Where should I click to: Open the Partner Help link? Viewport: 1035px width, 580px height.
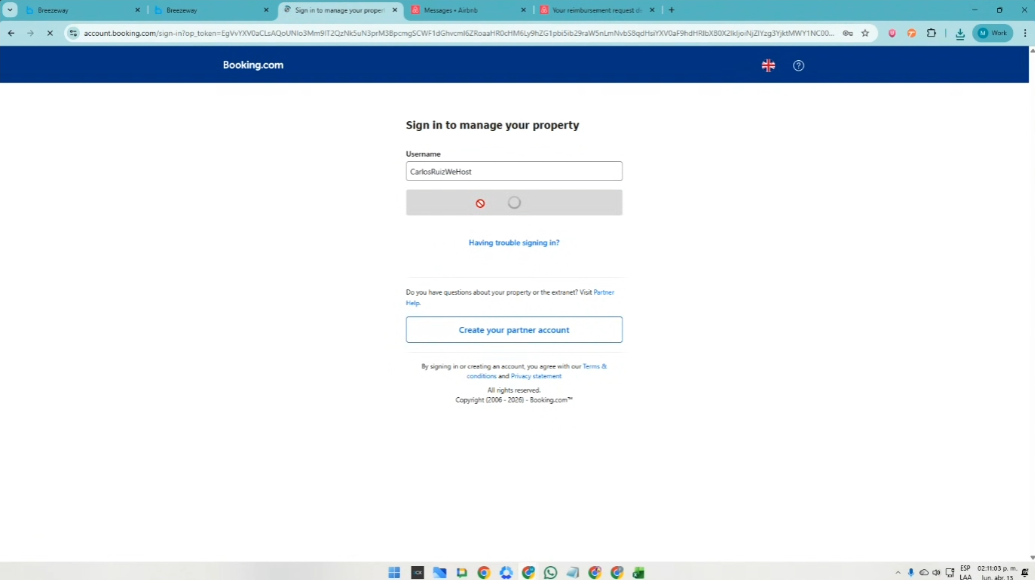coord(603,292)
